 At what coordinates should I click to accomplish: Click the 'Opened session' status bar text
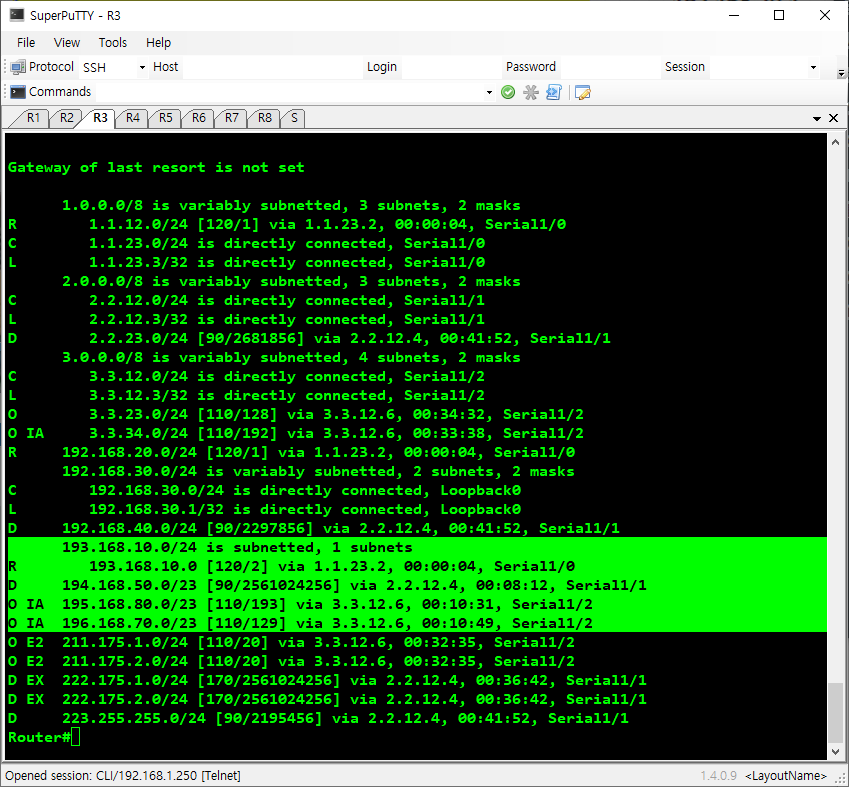[123, 776]
